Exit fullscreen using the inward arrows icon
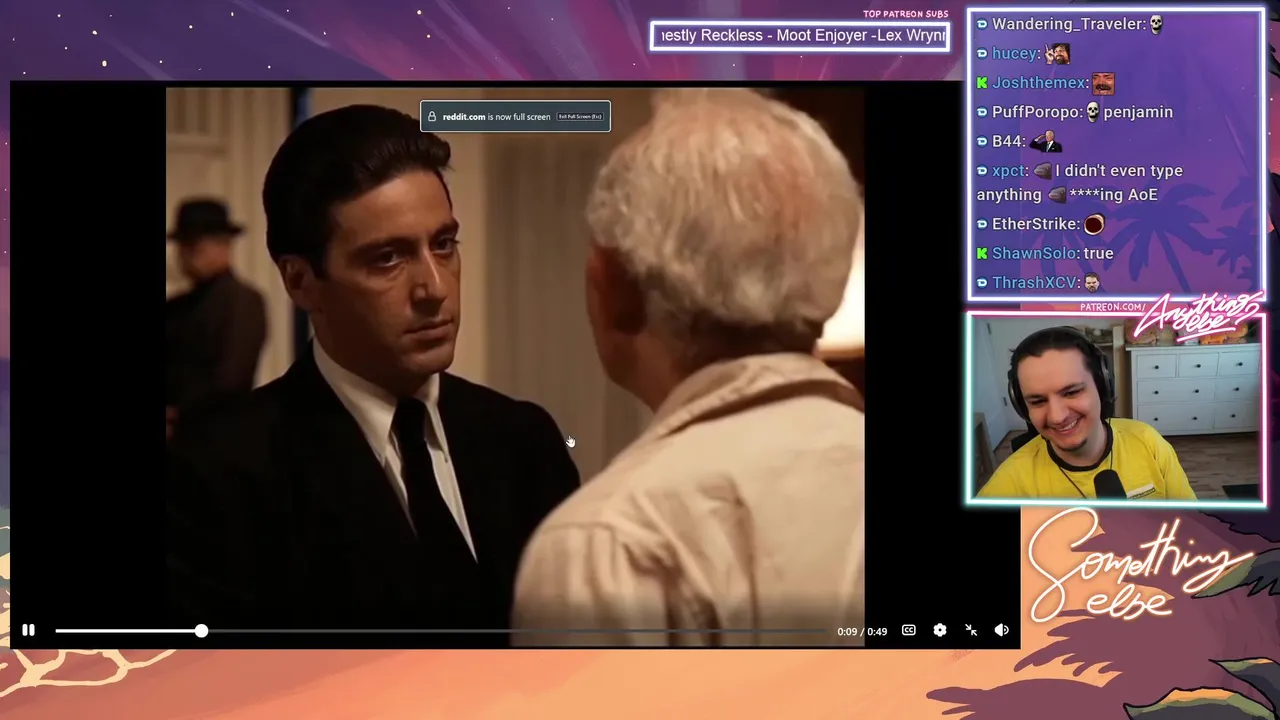1280x720 pixels. coord(970,630)
